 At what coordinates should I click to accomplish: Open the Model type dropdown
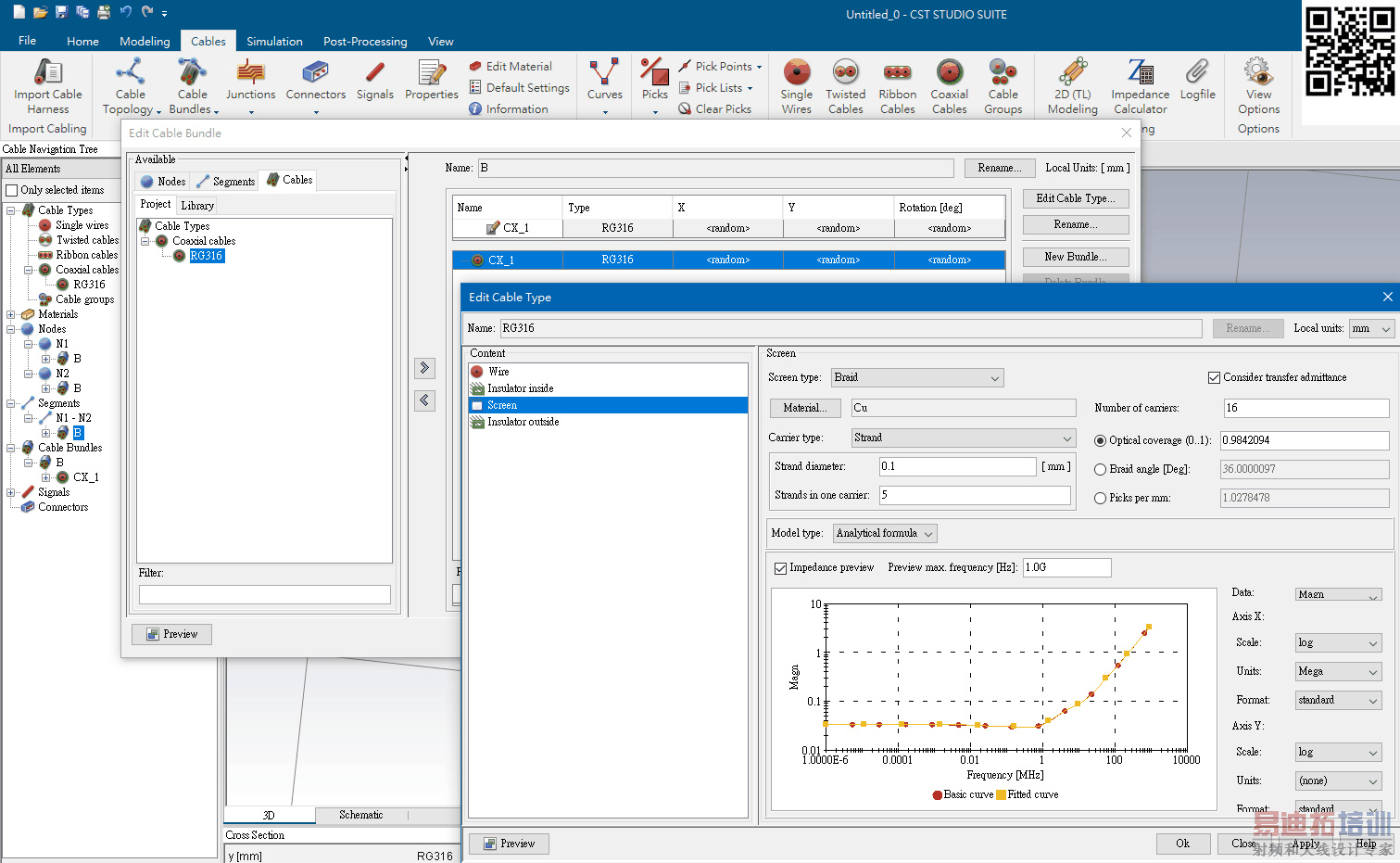click(x=884, y=534)
